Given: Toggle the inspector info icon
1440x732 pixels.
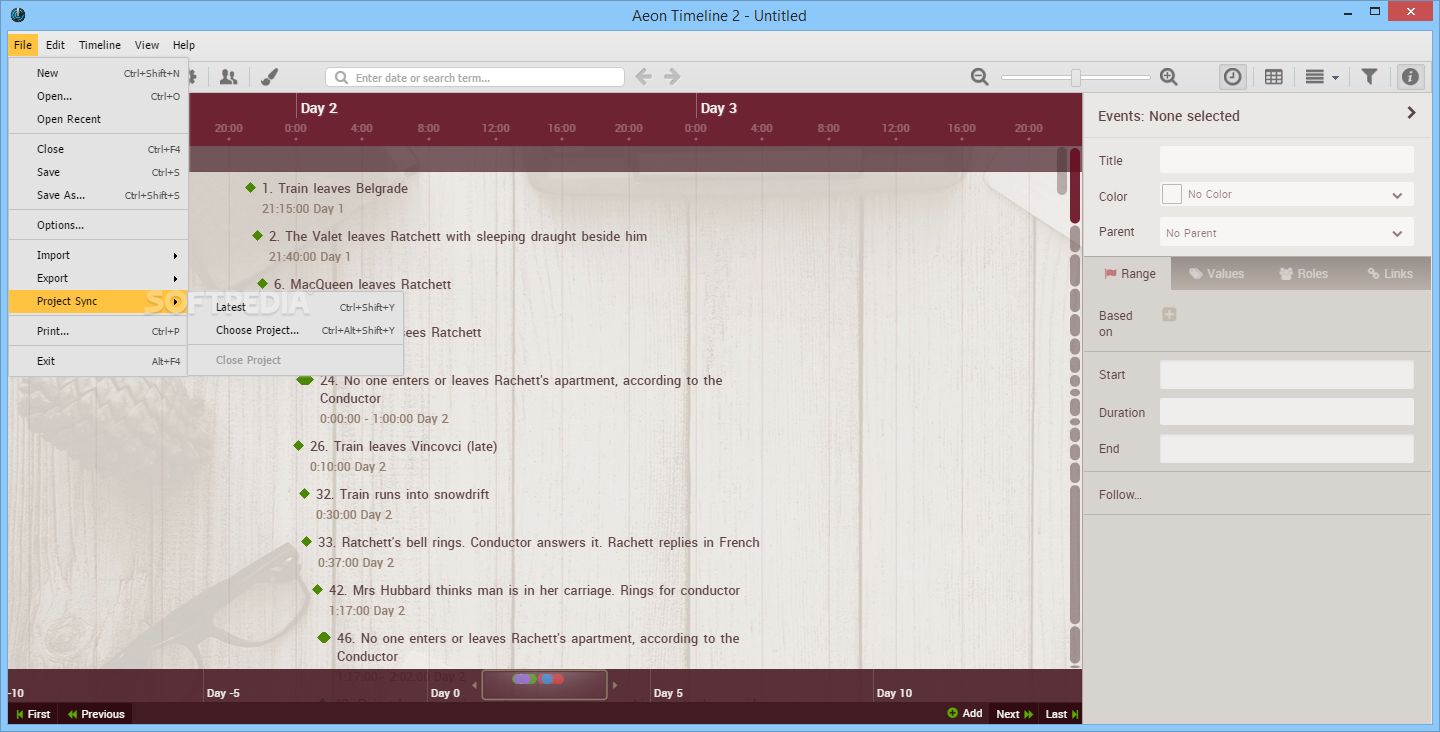Looking at the screenshot, I should tap(1410, 77).
